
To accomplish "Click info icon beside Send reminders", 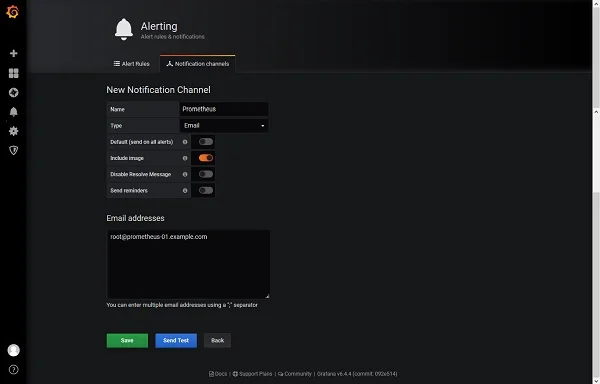I will 185,190.
